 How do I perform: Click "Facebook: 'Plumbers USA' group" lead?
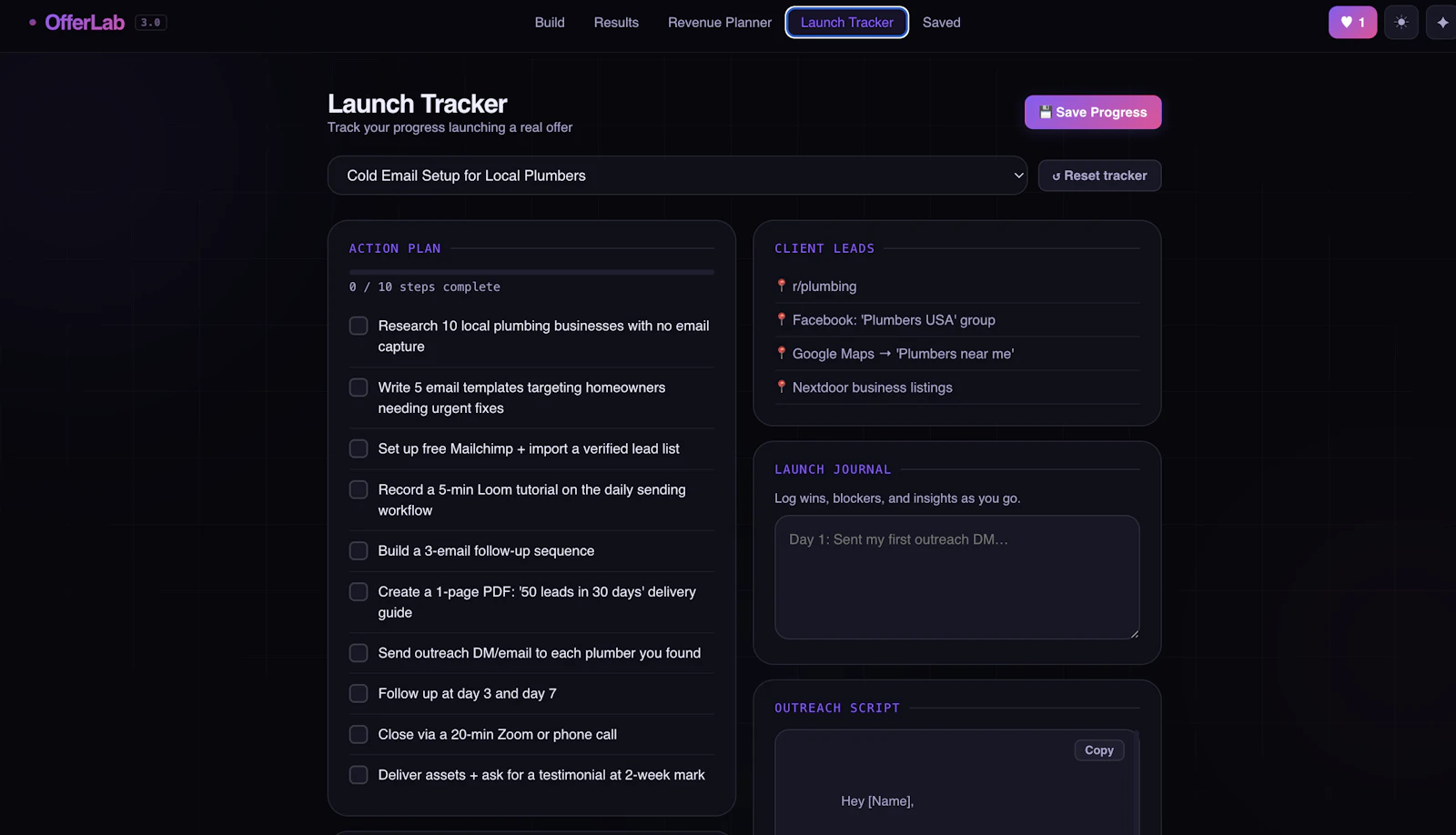(894, 319)
